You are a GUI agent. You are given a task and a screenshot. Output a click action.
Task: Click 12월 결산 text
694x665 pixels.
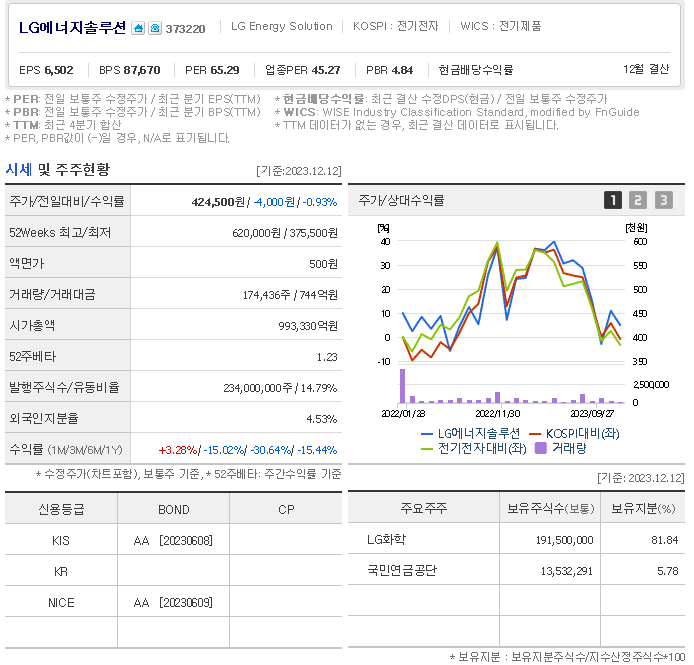pos(646,69)
